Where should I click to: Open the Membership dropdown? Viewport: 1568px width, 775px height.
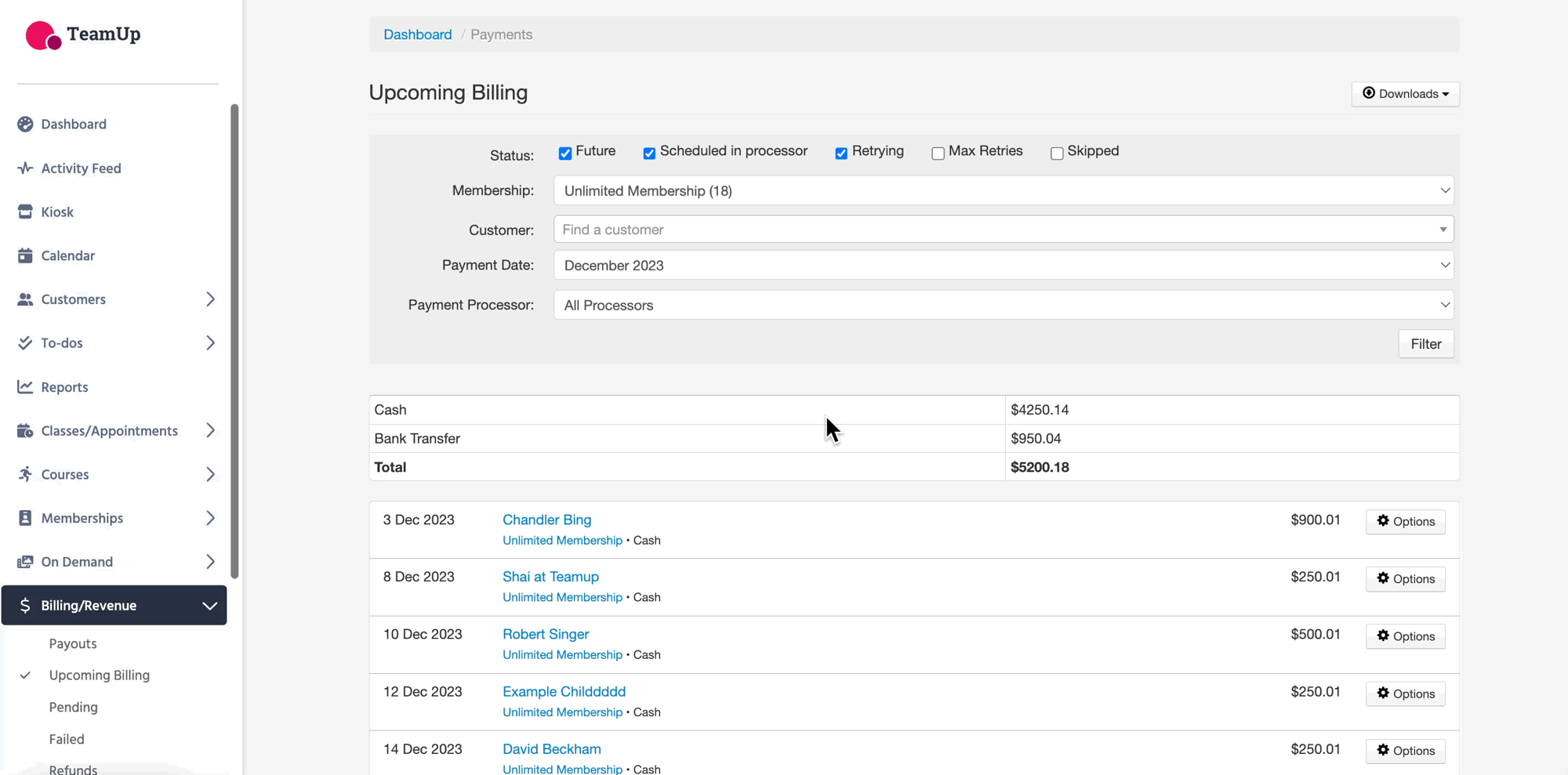pyautogui.click(x=1003, y=191)
